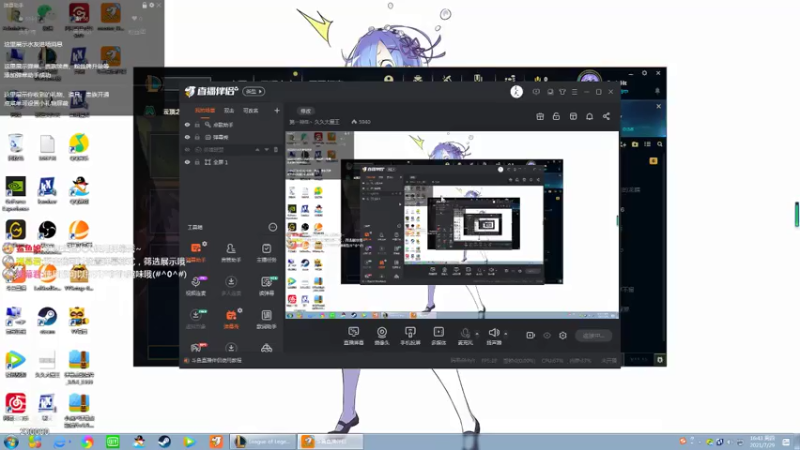Hide the 全屏 1 layer

(187, 162)
